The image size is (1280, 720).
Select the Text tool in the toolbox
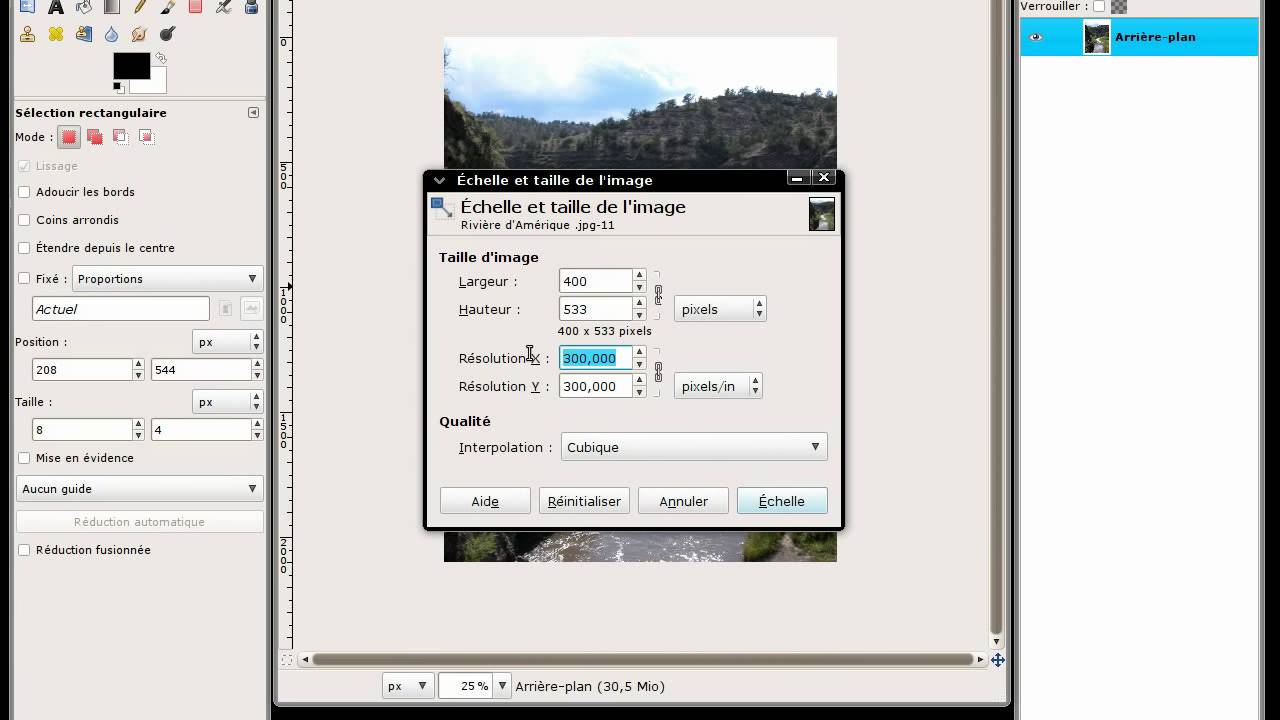pyautogui.click(x=55, y=6)
